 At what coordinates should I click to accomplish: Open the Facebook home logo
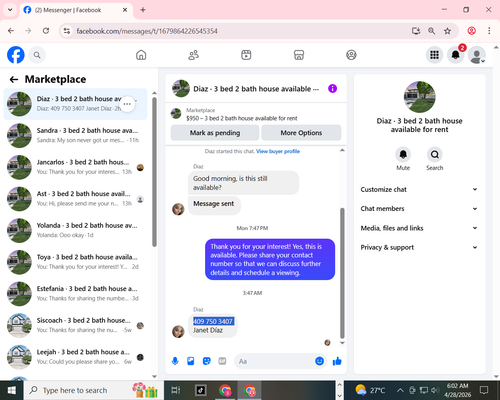click(16, 55)
